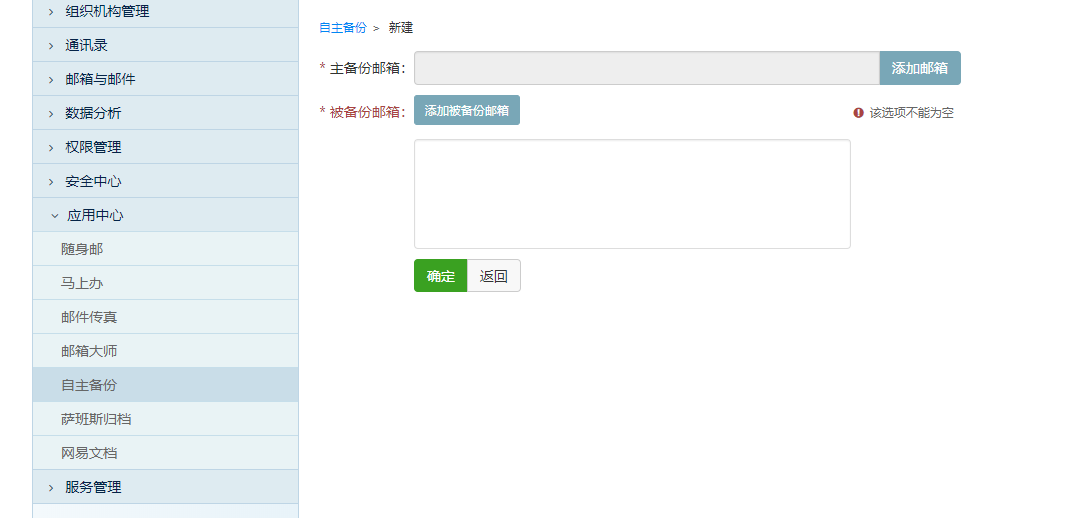Expand the 数据分析 sidebar section
The width and height of the screenshot is (1092, 518).
tap(93, 113)
